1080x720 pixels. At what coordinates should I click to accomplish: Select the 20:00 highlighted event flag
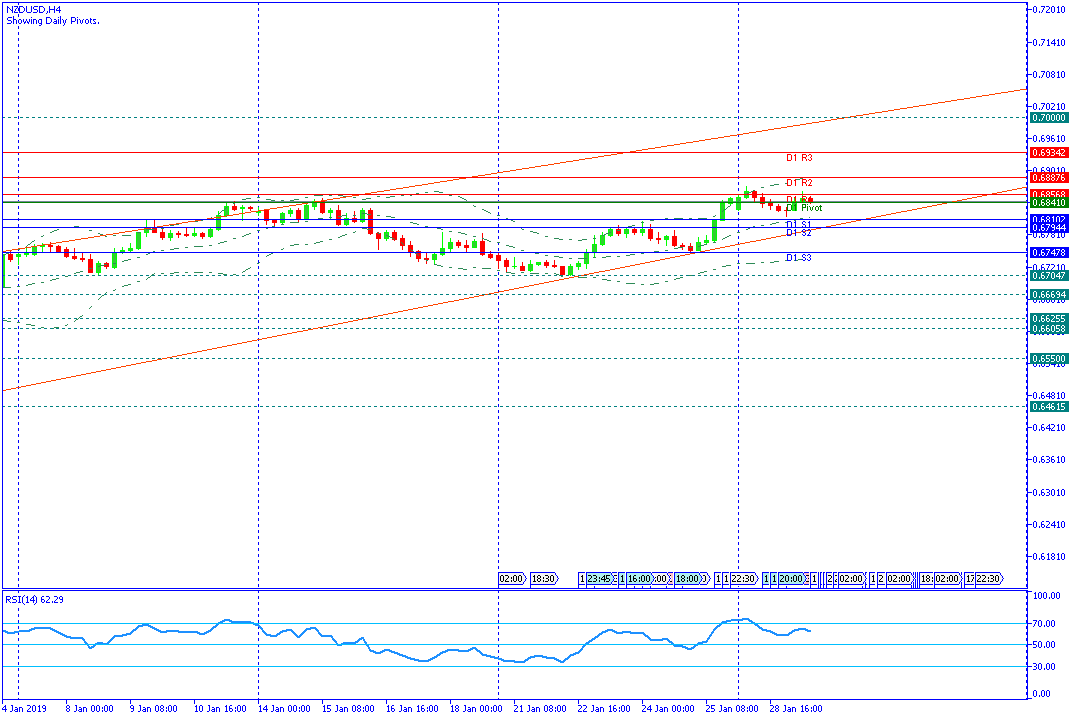point(791,579)
